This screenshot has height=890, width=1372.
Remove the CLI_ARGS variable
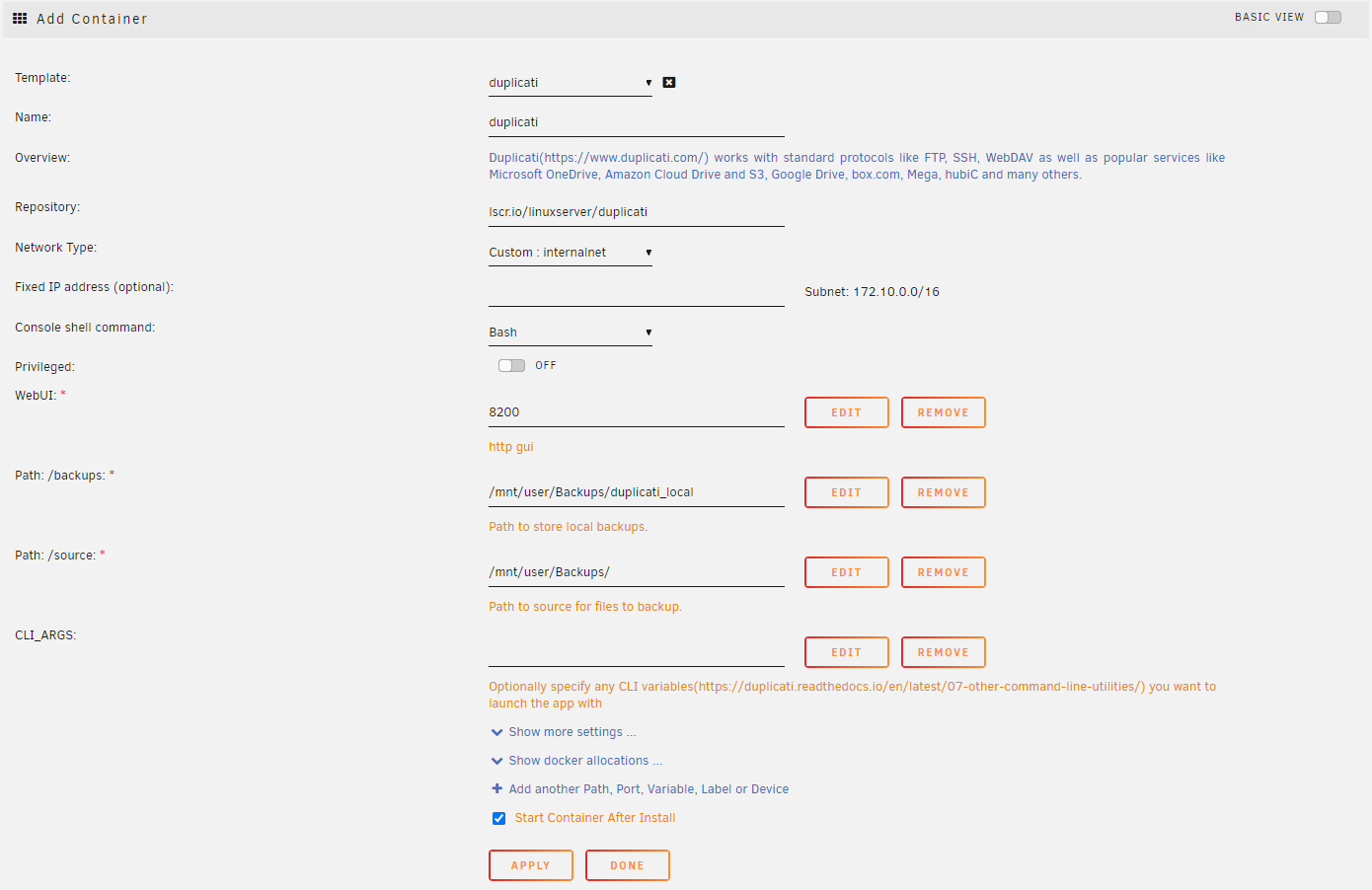[x=943, y=652]
